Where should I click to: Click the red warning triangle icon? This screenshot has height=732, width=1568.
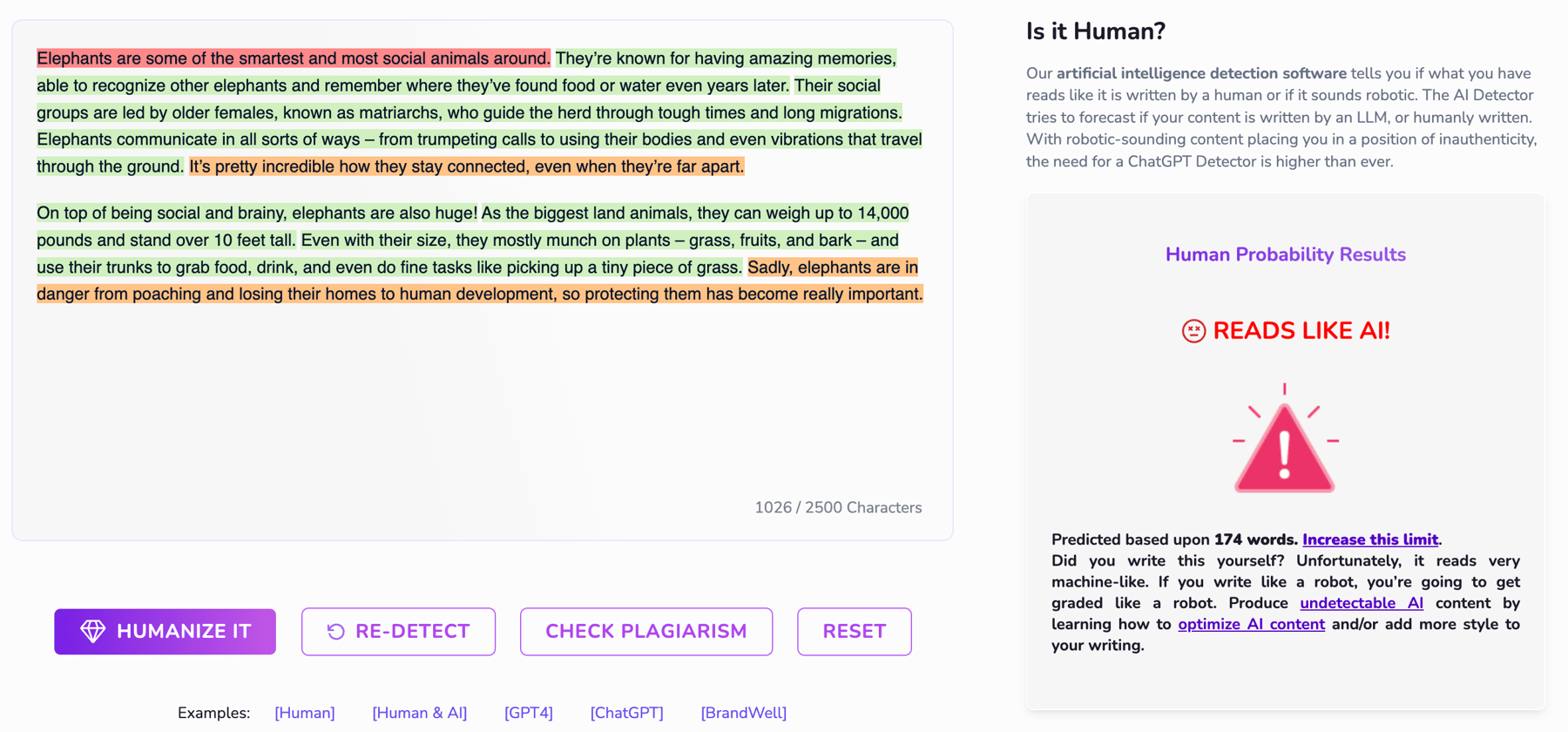point(1285,438)
